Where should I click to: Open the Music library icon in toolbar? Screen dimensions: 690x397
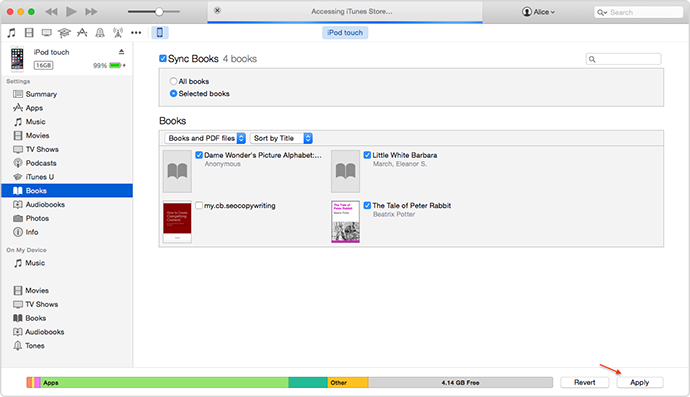tap(11, 33)
